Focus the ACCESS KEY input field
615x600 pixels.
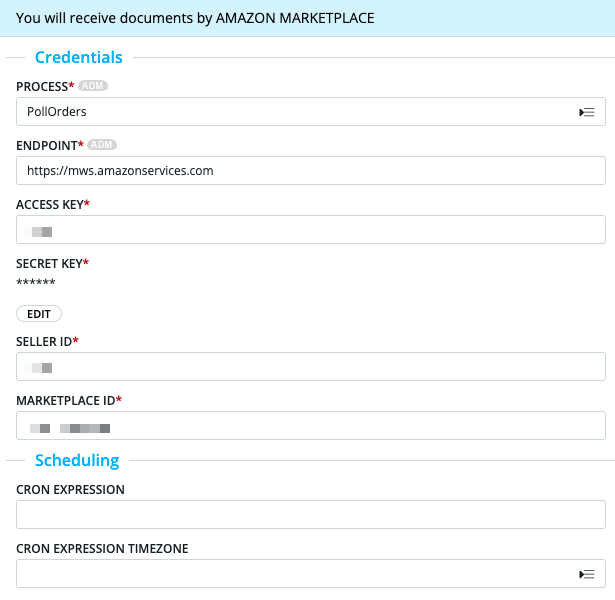[311, 229]
